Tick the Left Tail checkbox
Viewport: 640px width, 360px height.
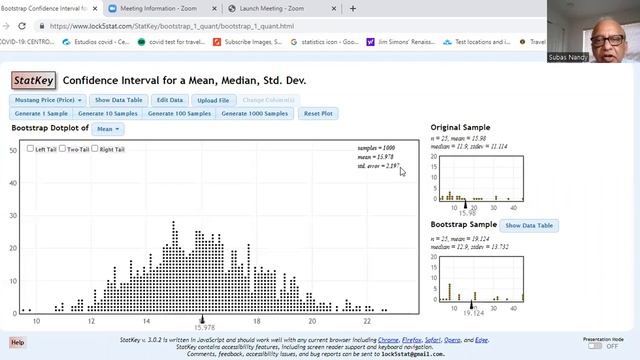point(30,149)
